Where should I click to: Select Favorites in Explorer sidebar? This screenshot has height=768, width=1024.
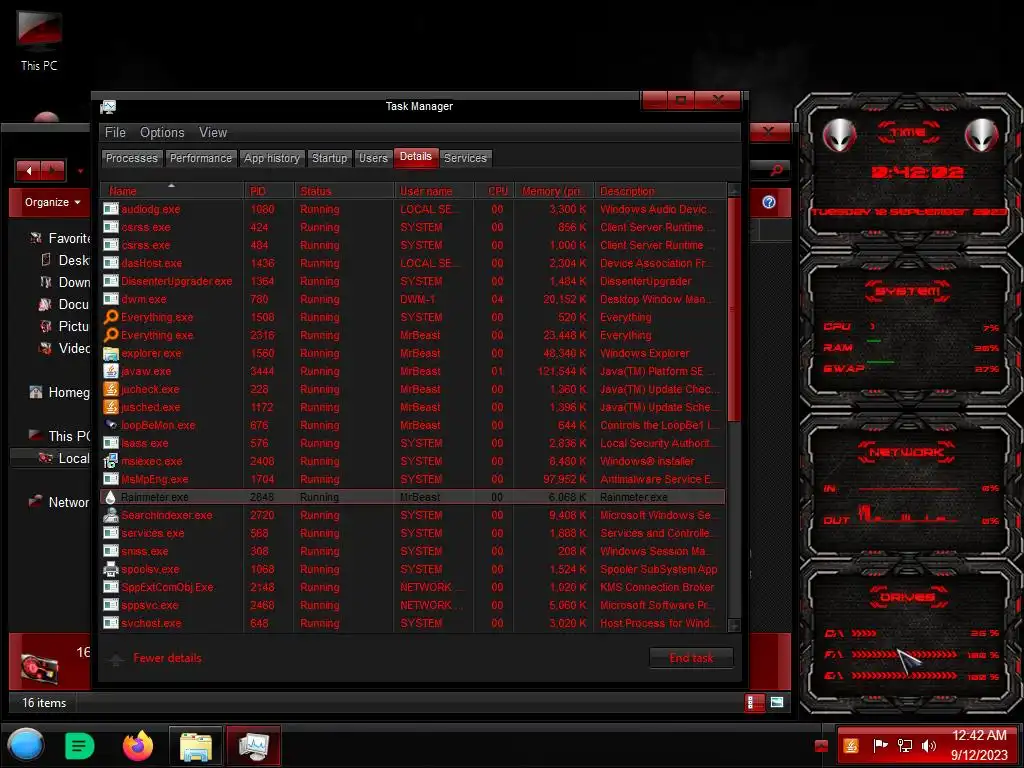coord(60,238)
